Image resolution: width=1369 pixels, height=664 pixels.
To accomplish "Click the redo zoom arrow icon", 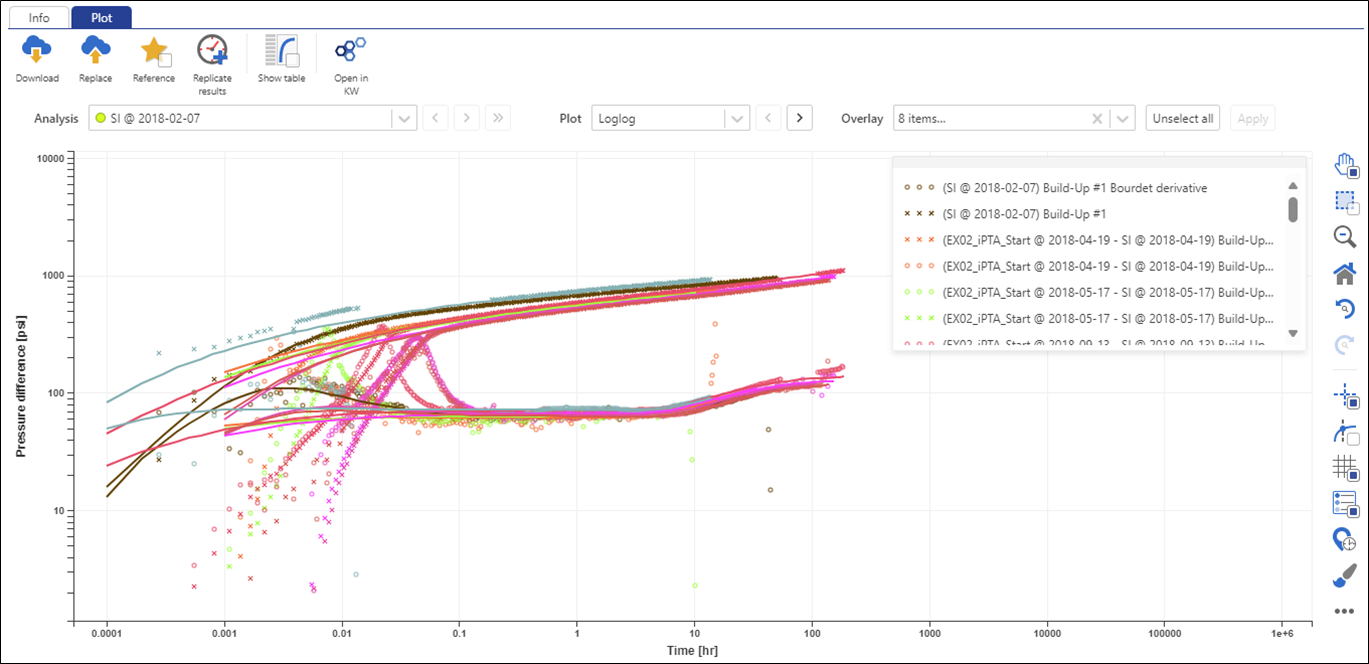I will [x=1345, y=344].
